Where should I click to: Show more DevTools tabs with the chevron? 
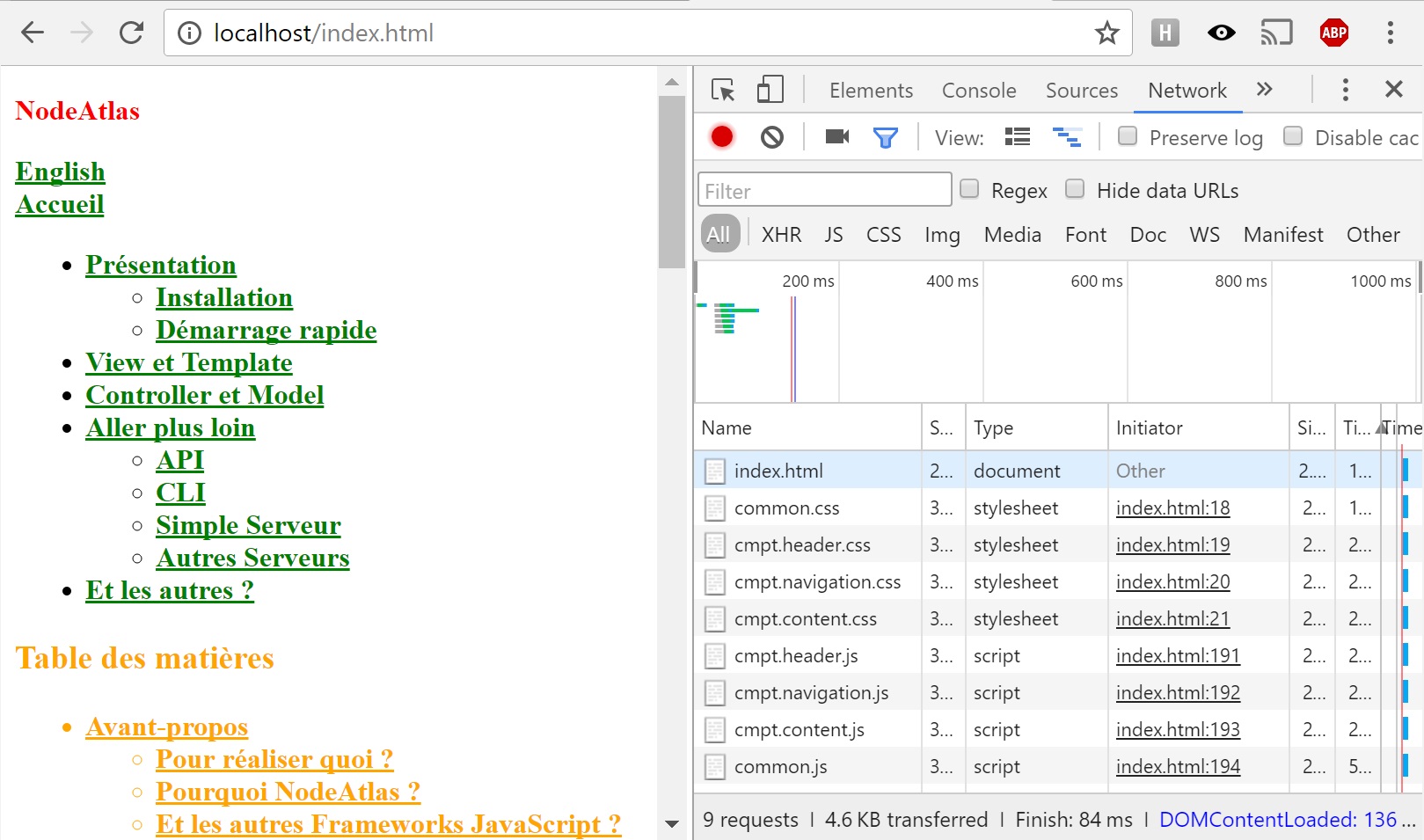pos(1264,90)
